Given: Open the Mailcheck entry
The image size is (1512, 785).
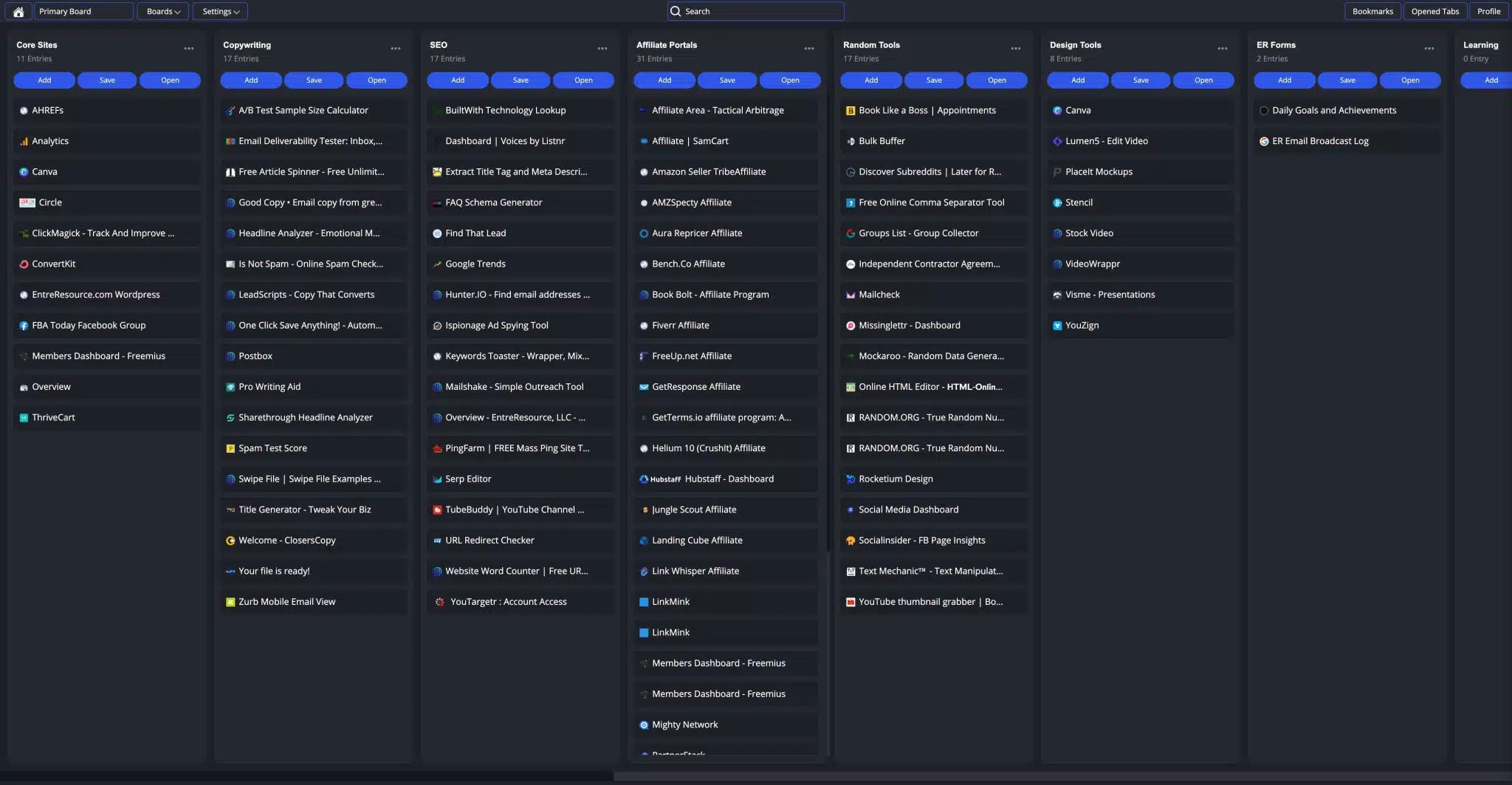Looking at the screenshot, I should pos(934,295).
